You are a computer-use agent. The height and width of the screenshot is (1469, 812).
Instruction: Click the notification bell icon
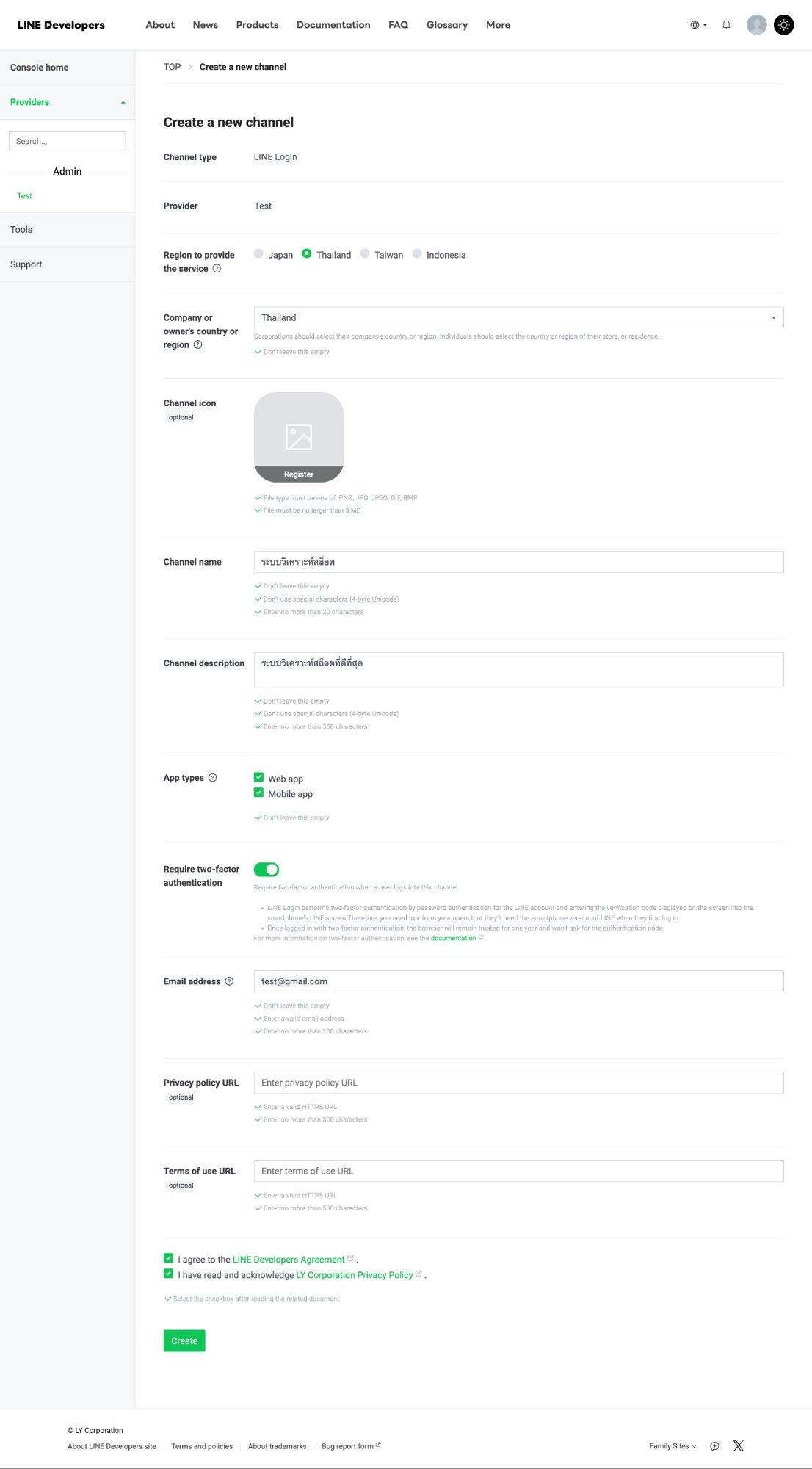click(x=726, y=25)
